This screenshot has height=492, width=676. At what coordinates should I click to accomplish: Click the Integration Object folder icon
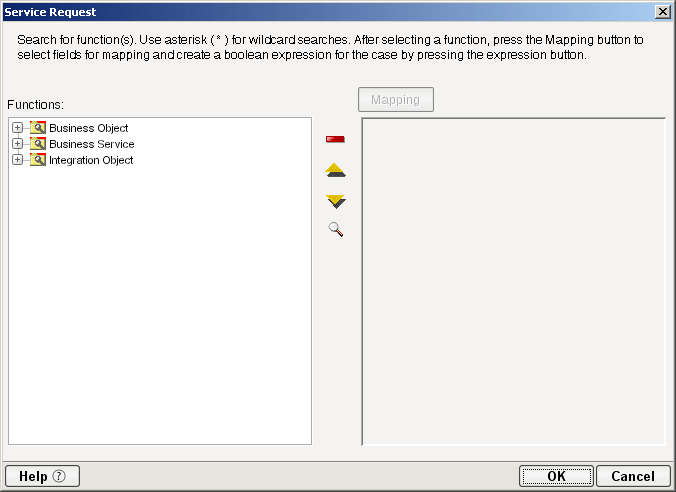pyautogui.click(x=38, y=160)
